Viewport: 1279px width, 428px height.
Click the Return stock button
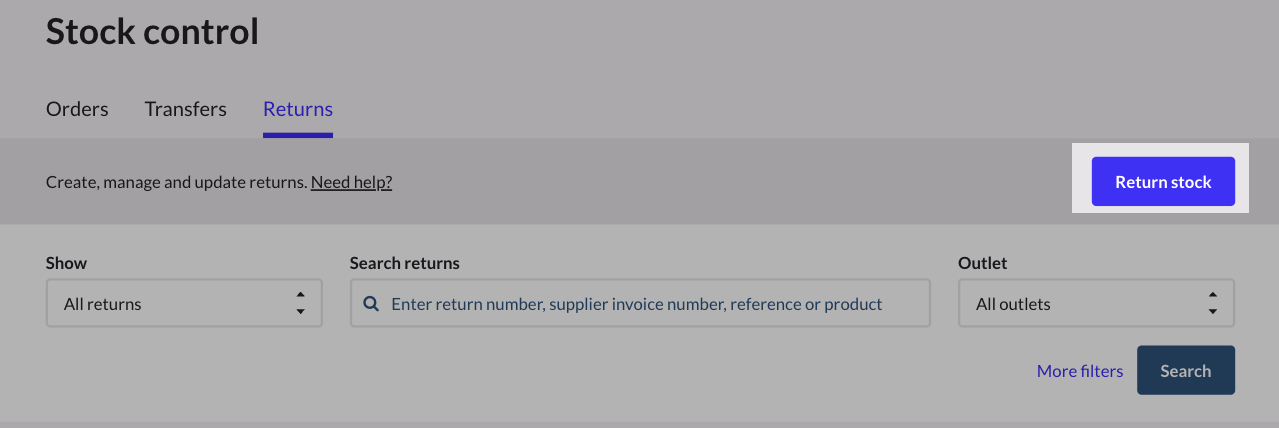point(1163,182)
